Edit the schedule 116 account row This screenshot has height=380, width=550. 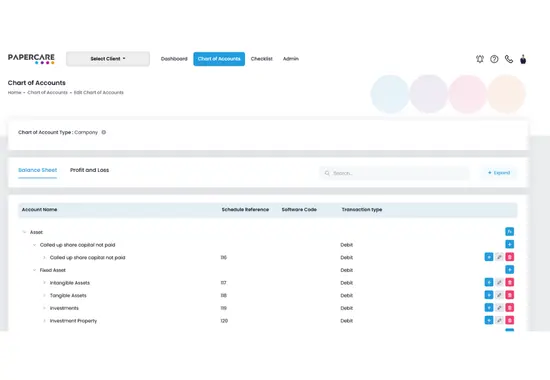(499, 257)
